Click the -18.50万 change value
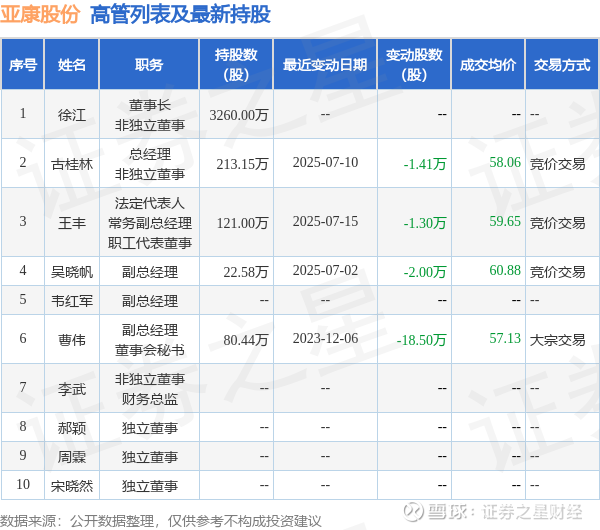 421,340
